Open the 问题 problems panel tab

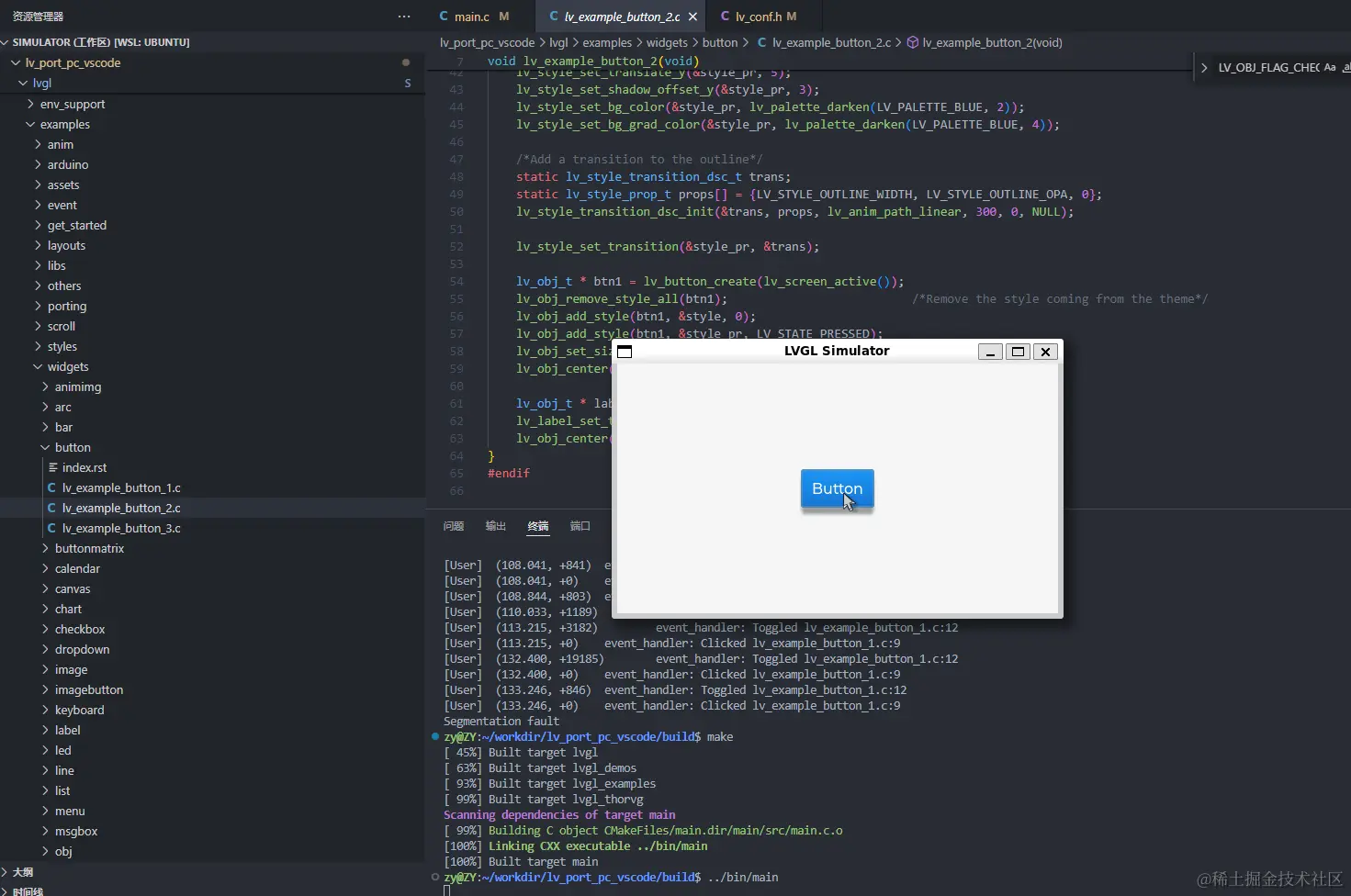tap(454, 526)
